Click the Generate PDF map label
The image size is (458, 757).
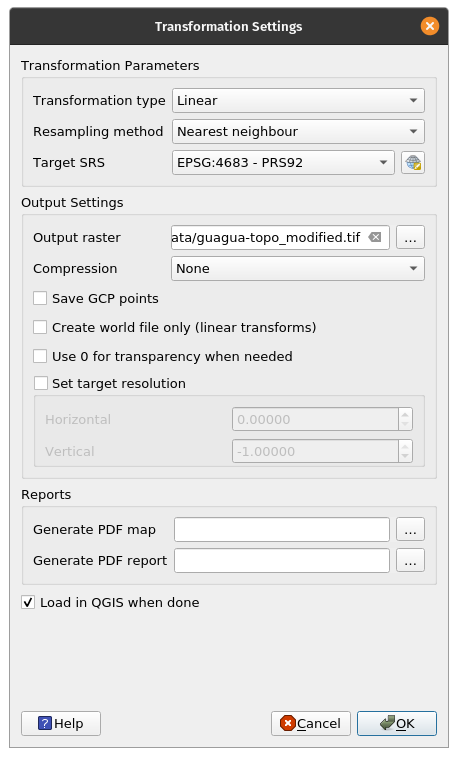point(95,530)
